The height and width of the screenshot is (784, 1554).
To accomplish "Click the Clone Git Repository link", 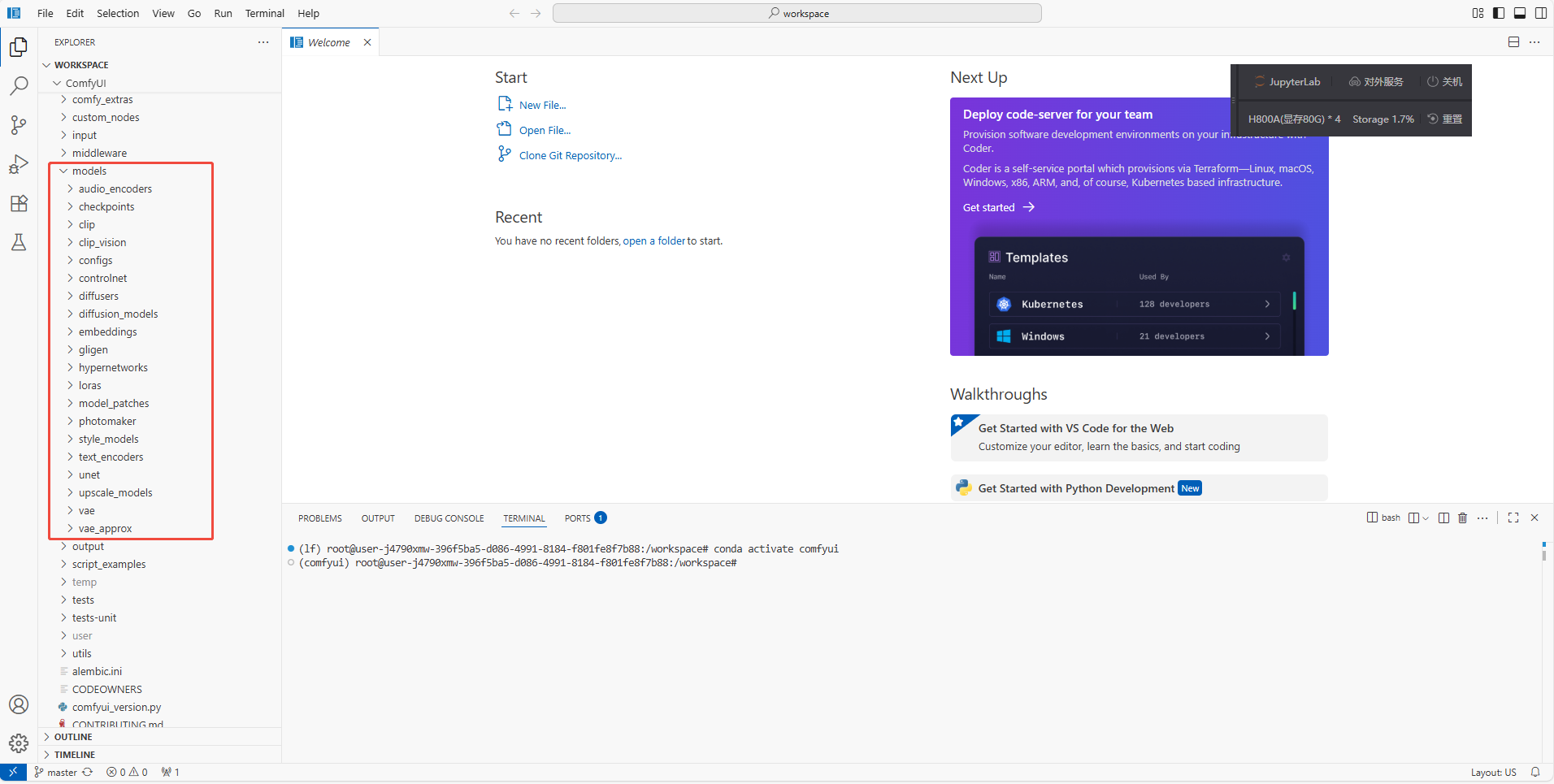I will 570,155.
